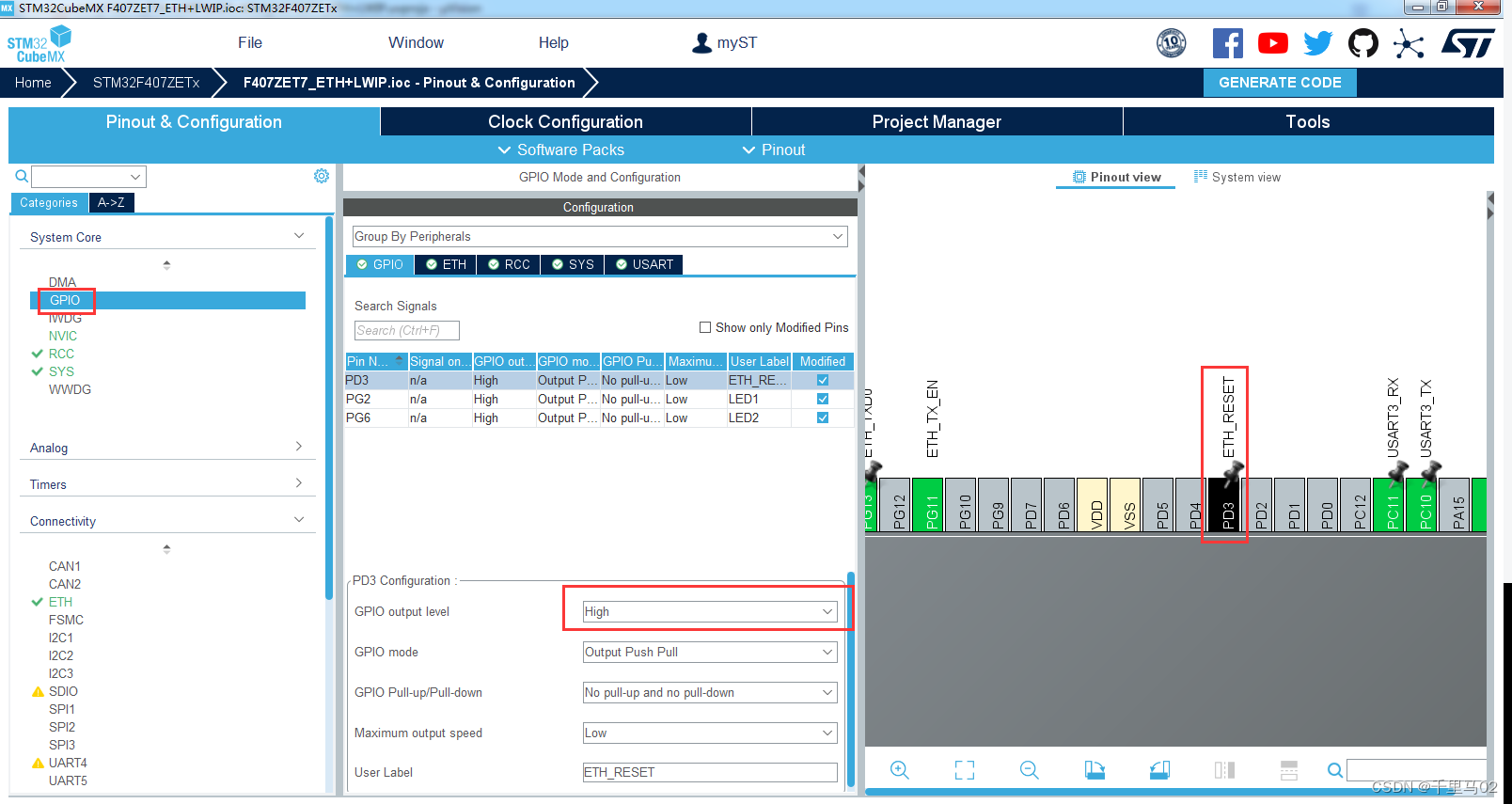The image size is (1512, 804).
Task: Open the Maximum output speed dropdown
Action: tap(710, 733)
